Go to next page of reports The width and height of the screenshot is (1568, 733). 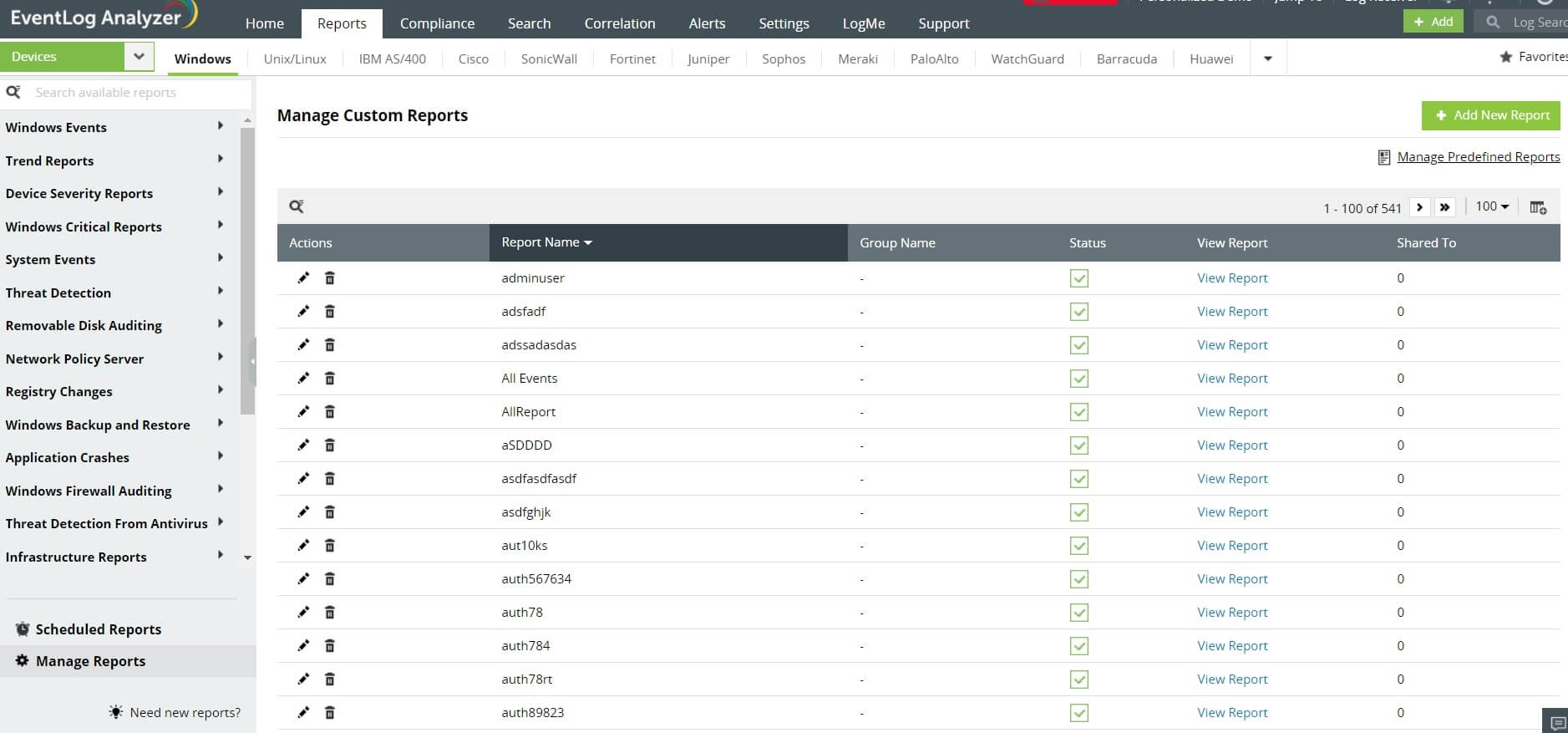(1419, 207)
